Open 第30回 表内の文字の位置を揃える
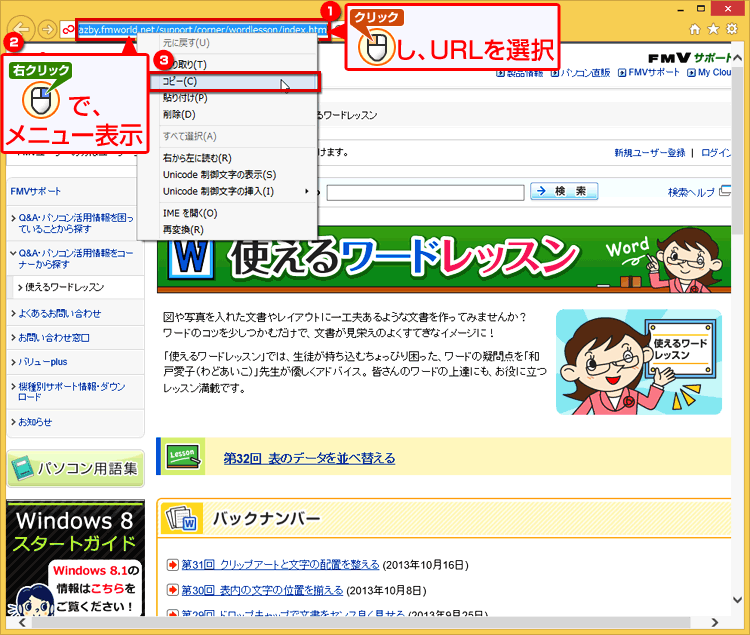 coord(262,590)
